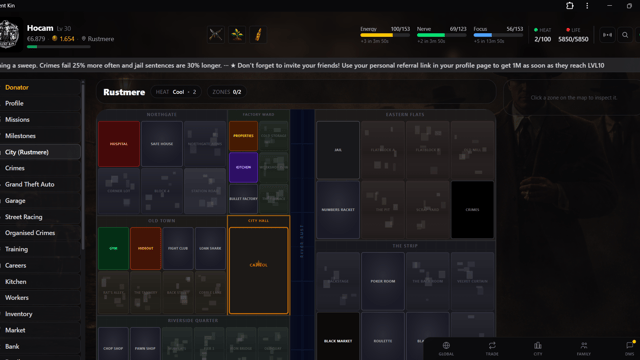Open Garage in the sidebar

click(40, 200)
